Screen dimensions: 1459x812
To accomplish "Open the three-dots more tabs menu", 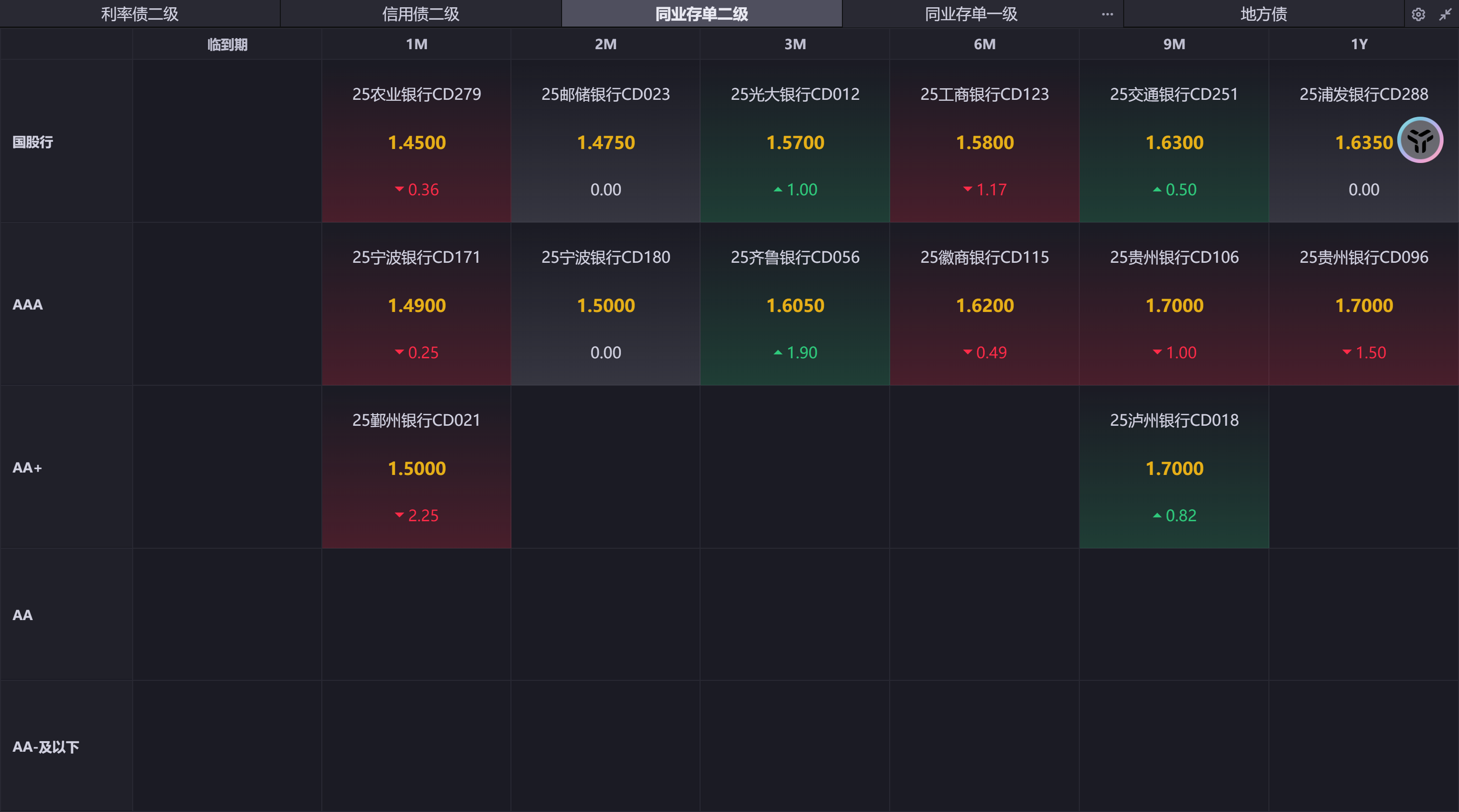I will [1107, 14].
